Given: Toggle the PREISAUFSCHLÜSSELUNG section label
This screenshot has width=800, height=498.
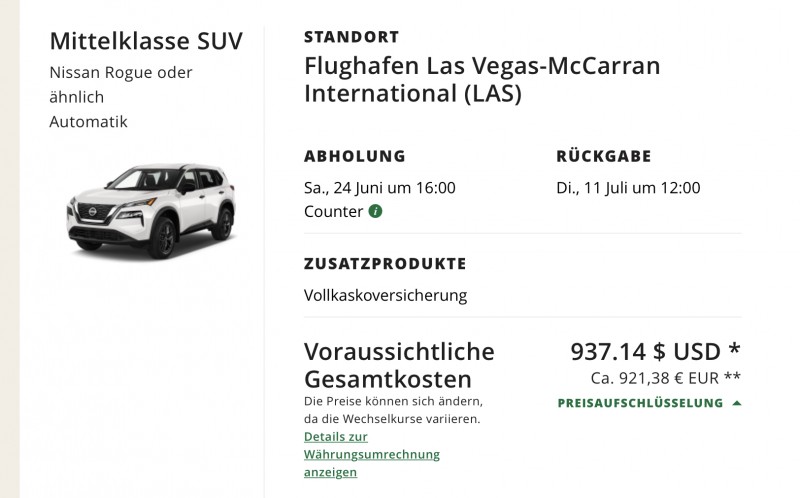Looking at the screenshot, I should click(640, 403).
